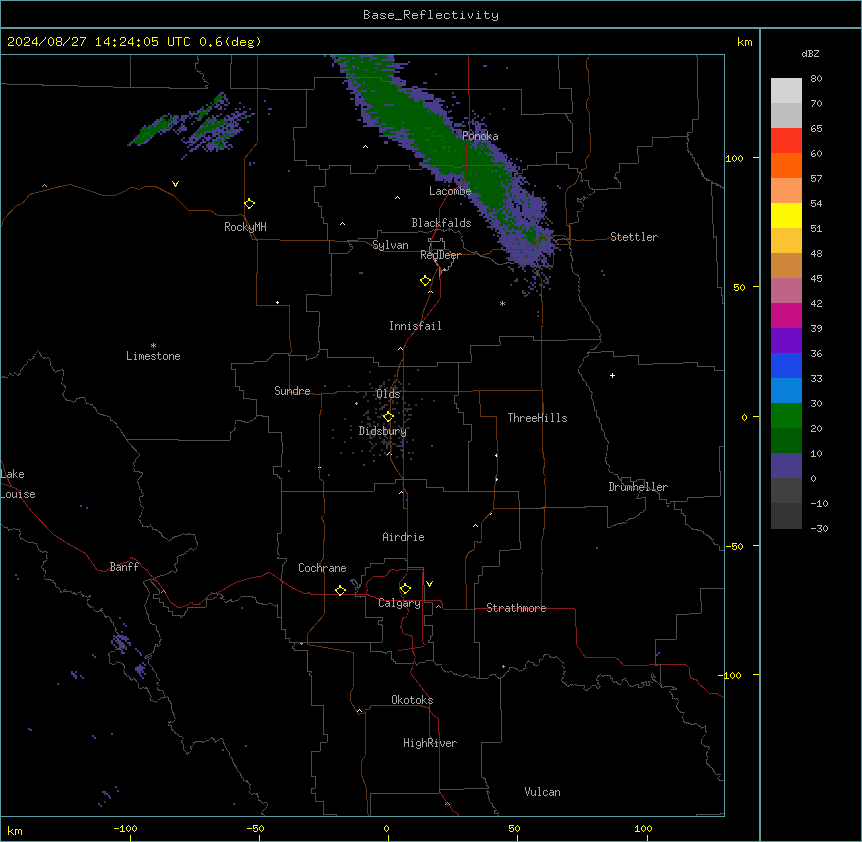The width and height of the screenshot is (862, 842).
Task: Click the Sylvan label on the map
Action: [x=390, y=245]
